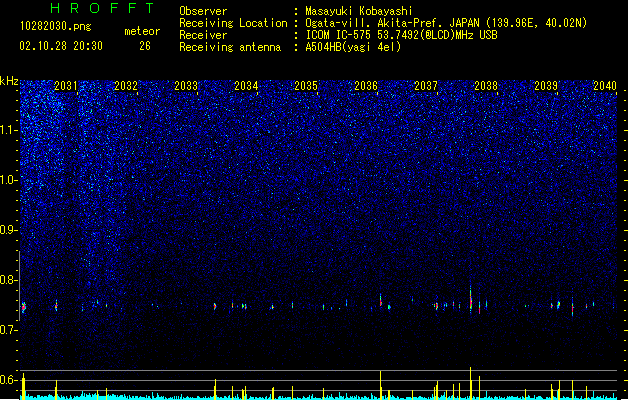Click the HROFFT title text
629x400 pixels.
click(102, 8)
